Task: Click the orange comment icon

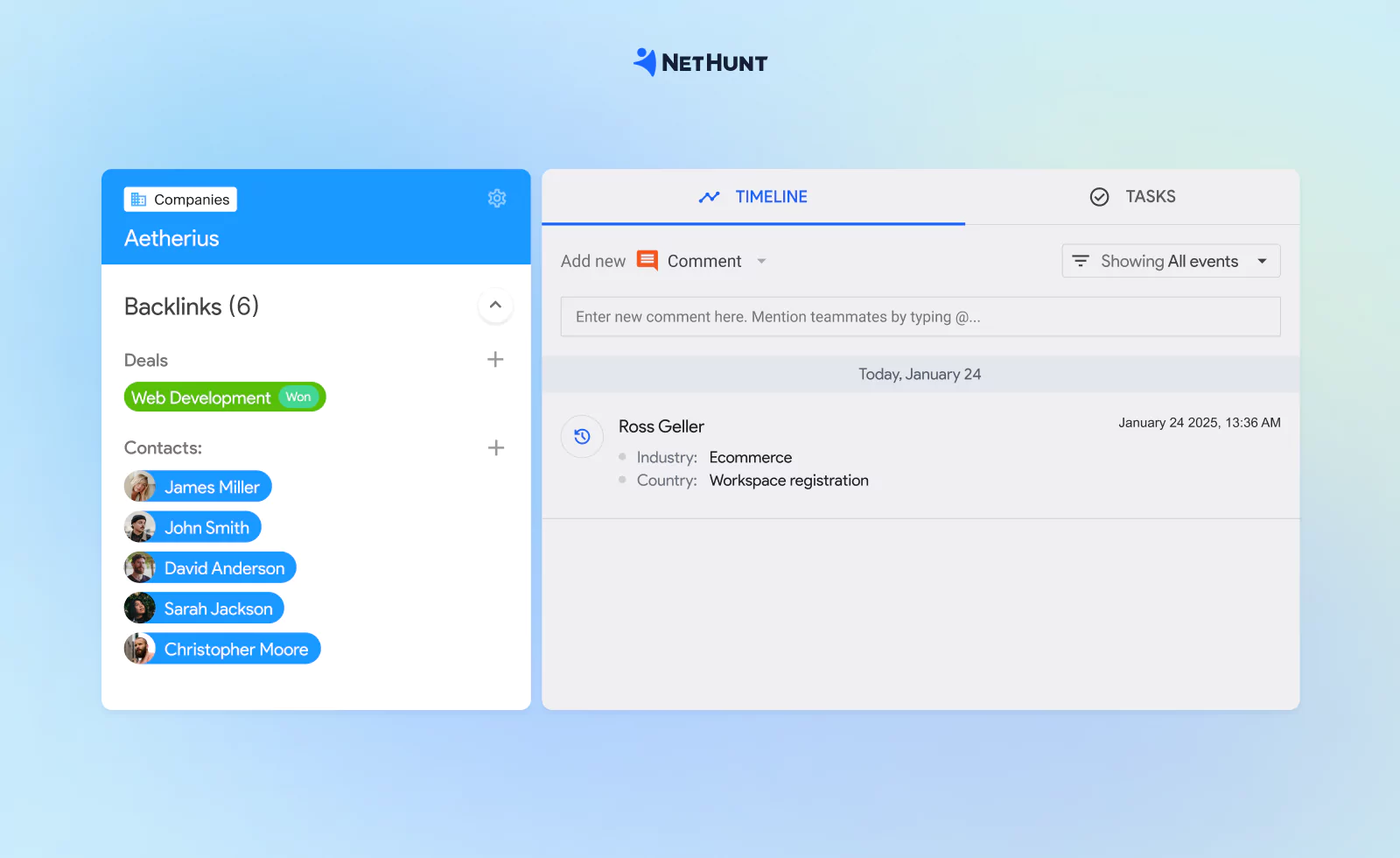Action: [647, 261]
